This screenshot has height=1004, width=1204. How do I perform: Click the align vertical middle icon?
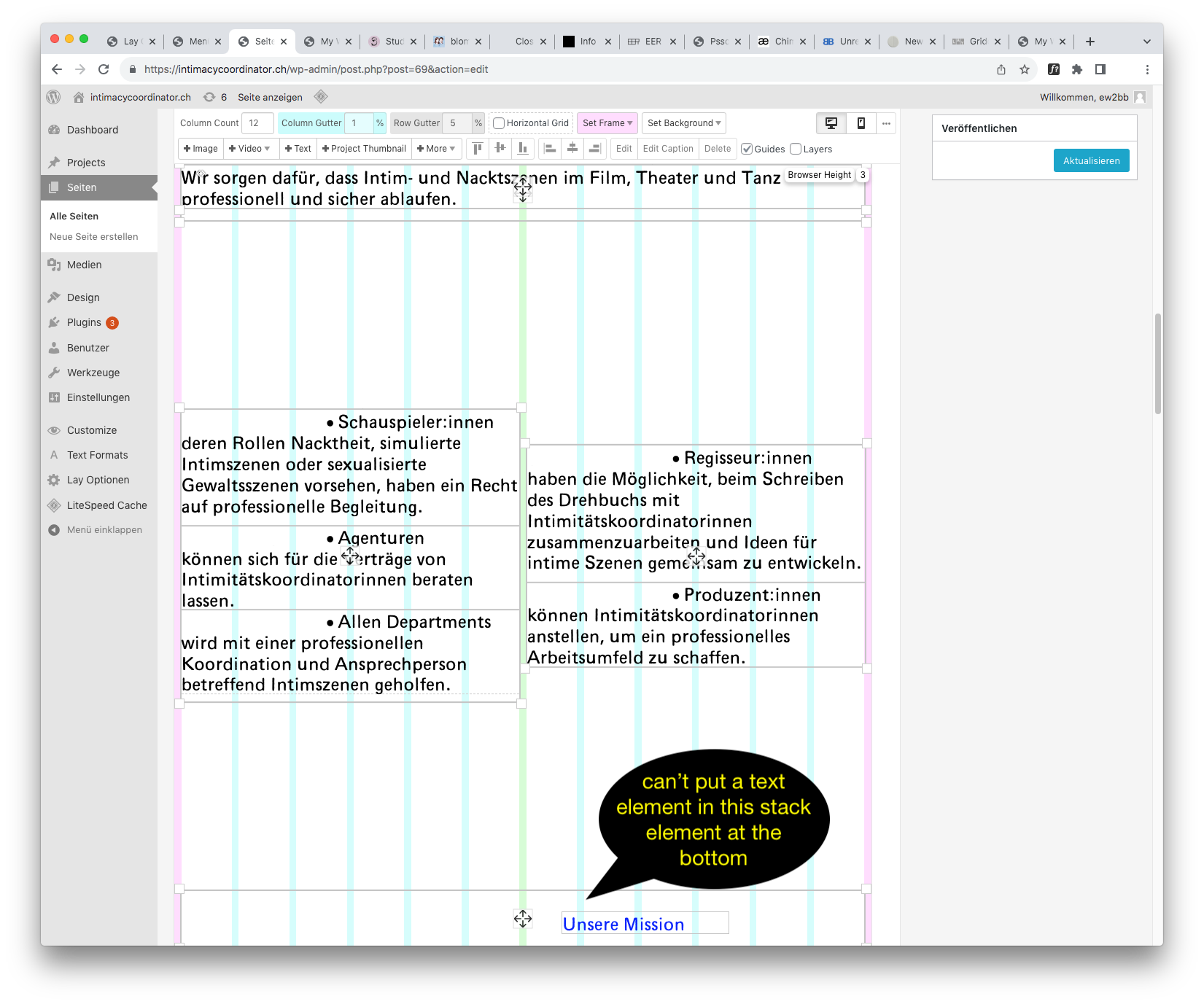(500, 149)
